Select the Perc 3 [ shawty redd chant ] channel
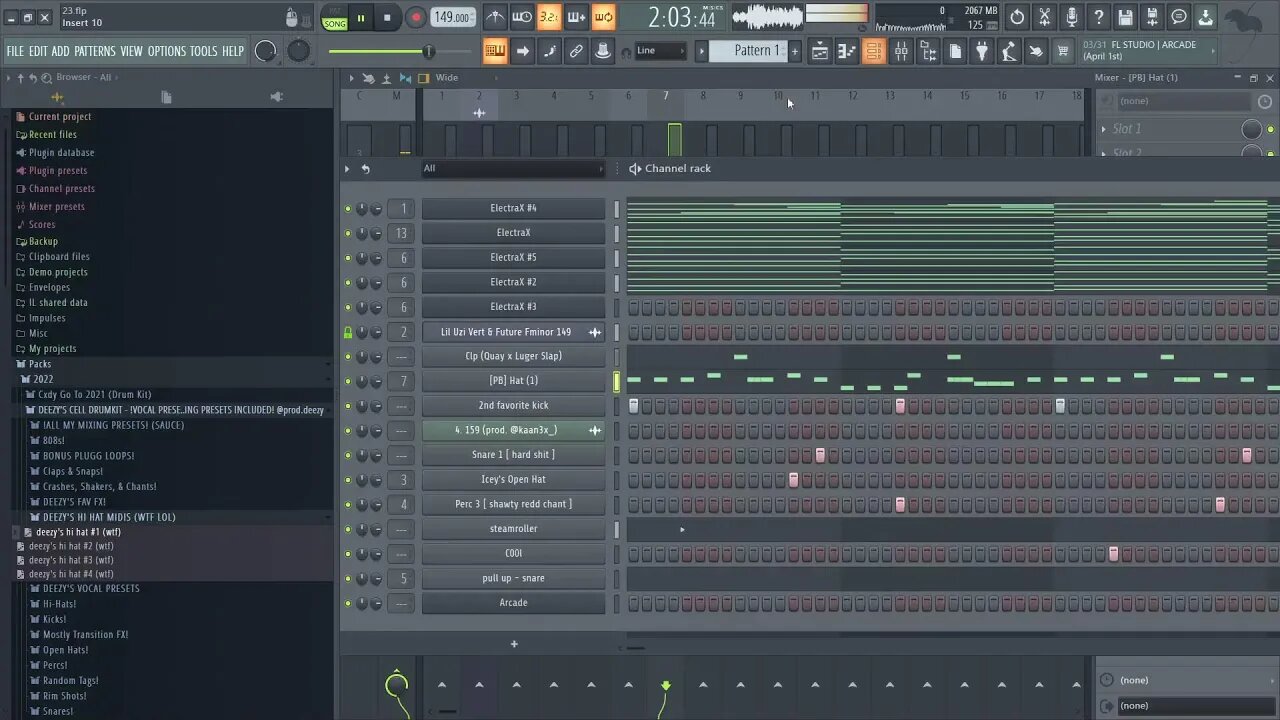 tap(513, 504)
